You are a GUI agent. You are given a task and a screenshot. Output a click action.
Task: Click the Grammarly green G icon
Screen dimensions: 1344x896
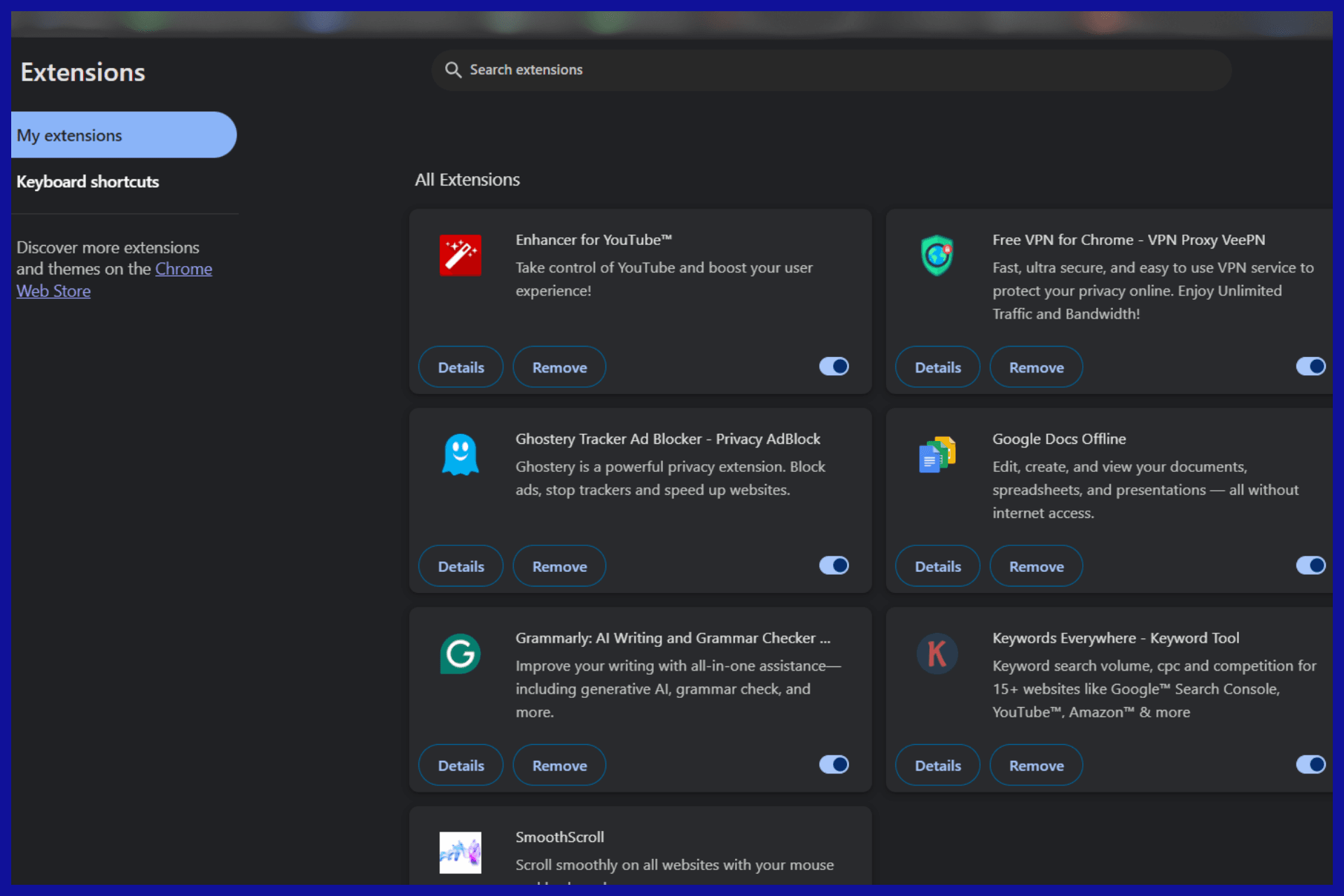460,654
